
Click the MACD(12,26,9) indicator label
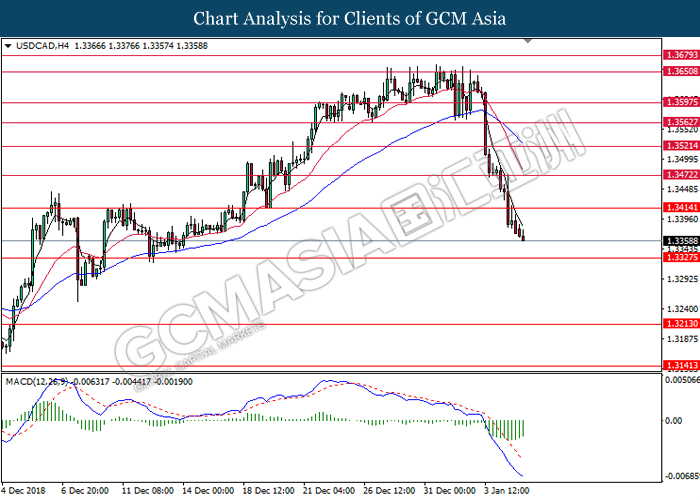37,382
